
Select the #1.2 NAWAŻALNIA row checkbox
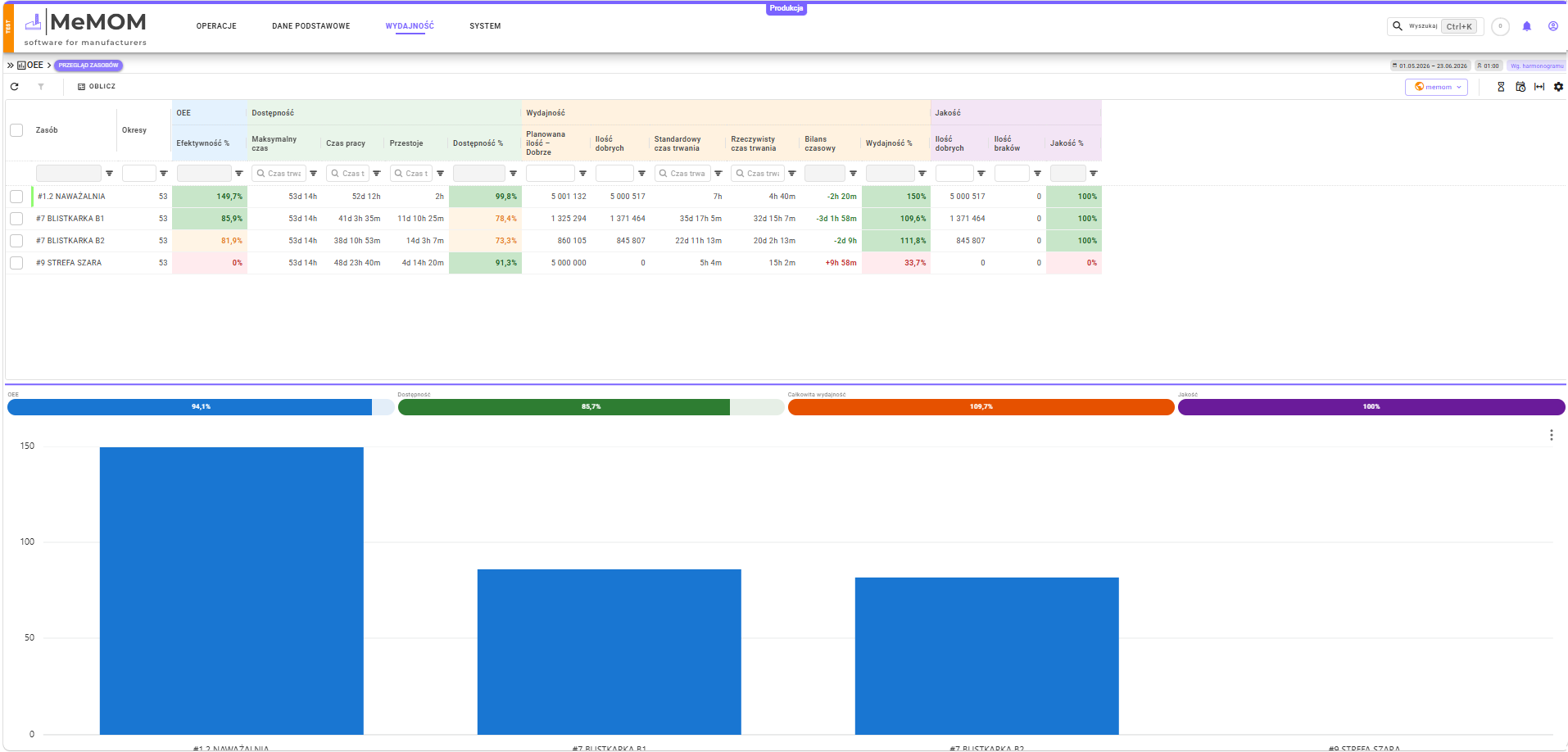16,197
